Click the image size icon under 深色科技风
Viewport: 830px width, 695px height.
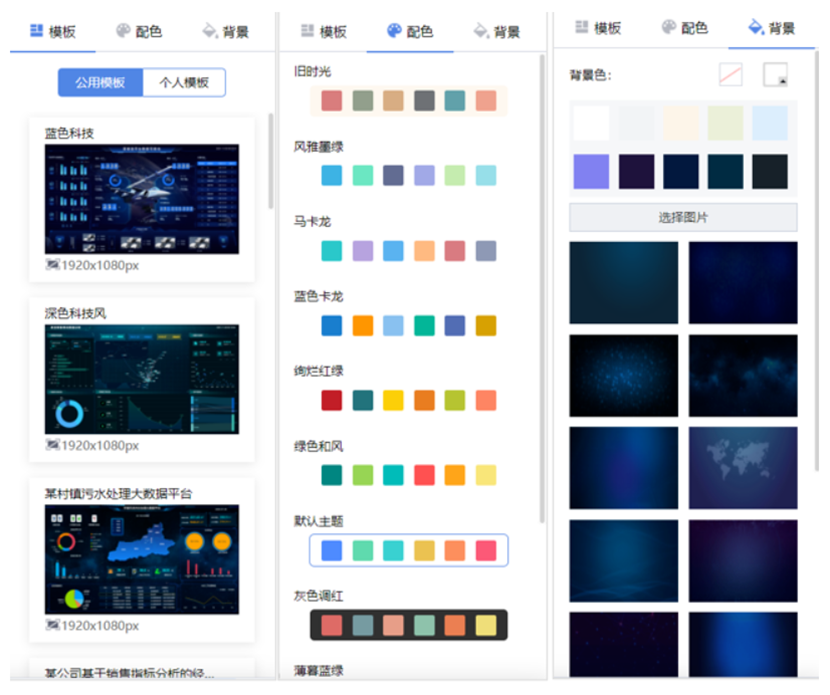pos(53,445)
